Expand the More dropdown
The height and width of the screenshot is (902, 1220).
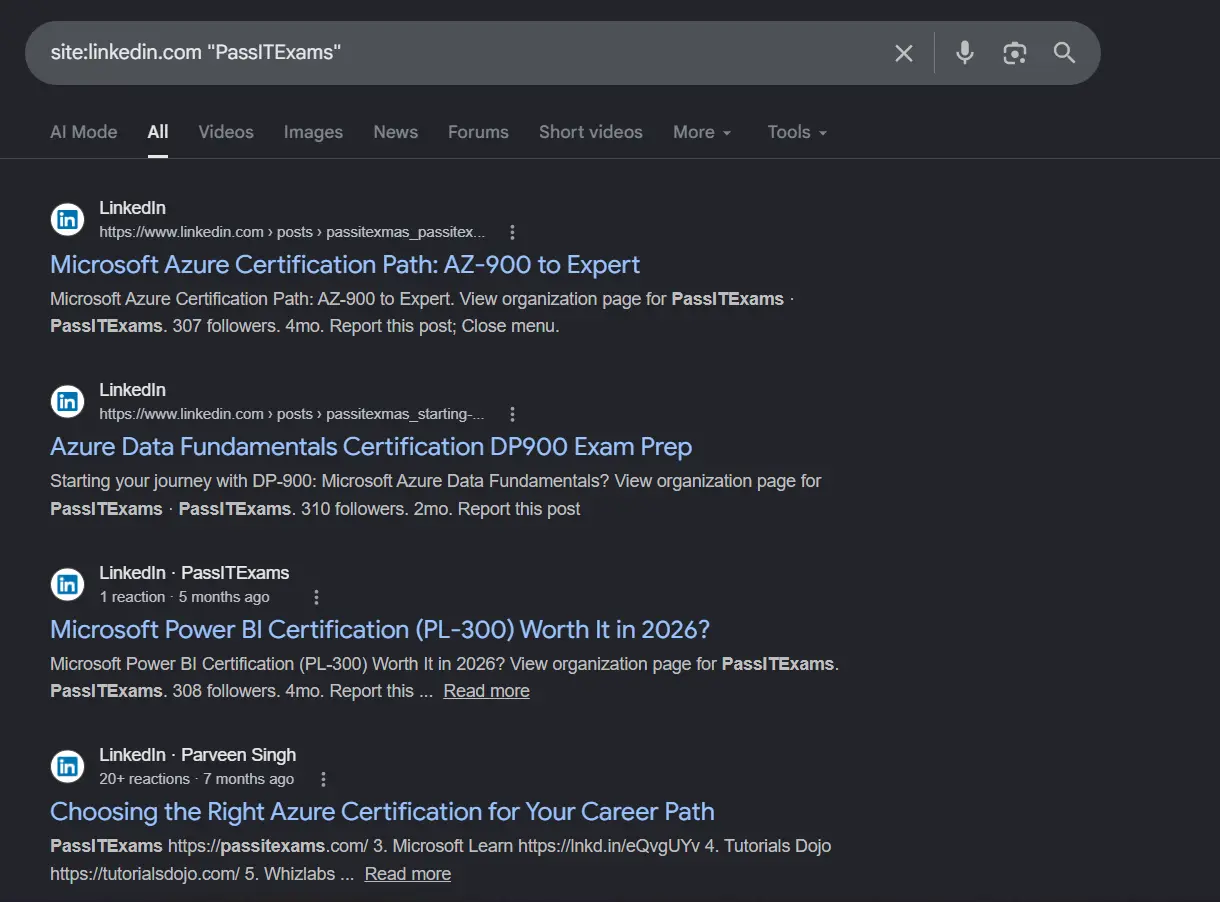[702, 132]
